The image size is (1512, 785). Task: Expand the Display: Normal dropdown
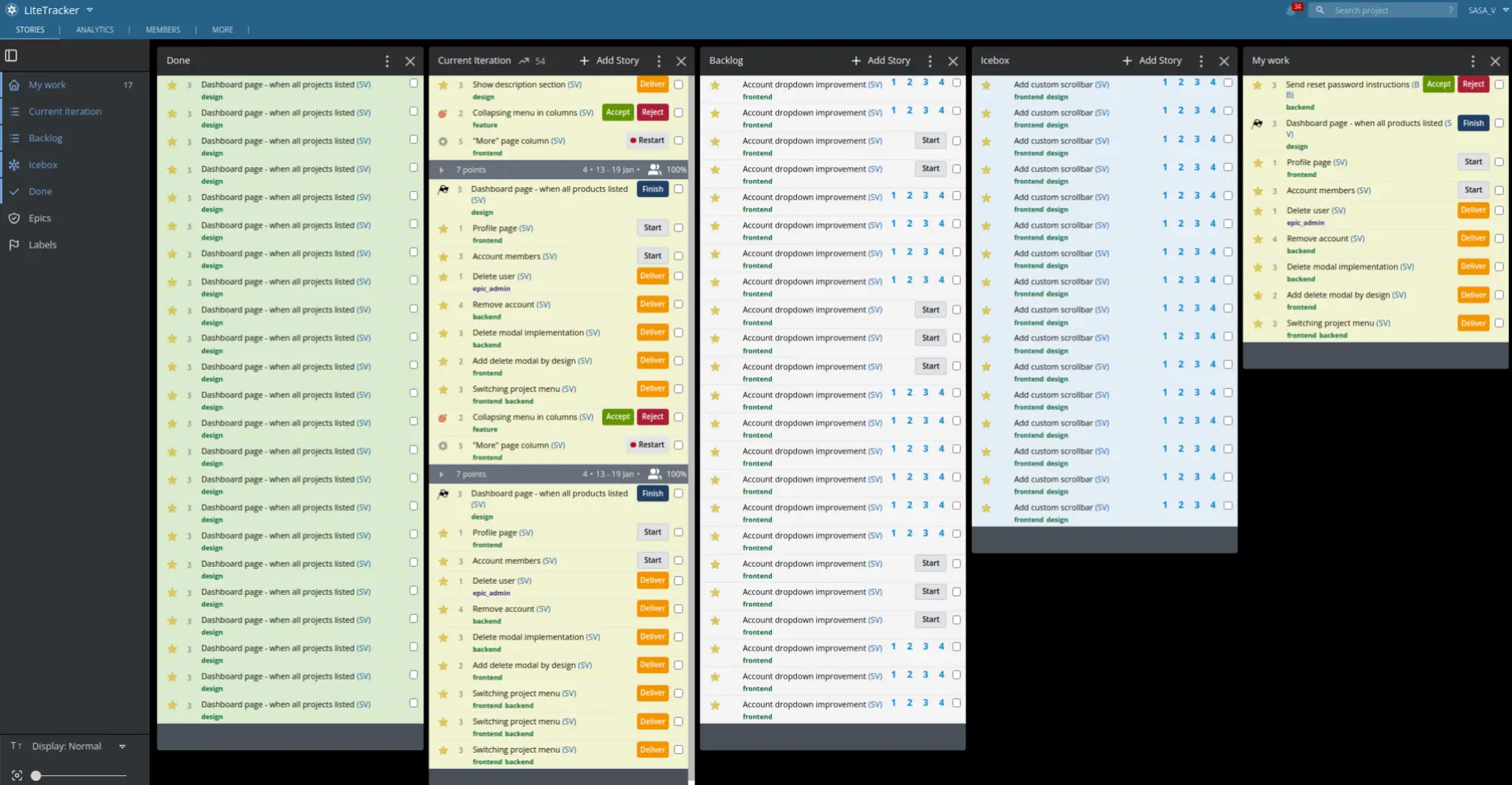pyautogui.click(x=122, y=747)
